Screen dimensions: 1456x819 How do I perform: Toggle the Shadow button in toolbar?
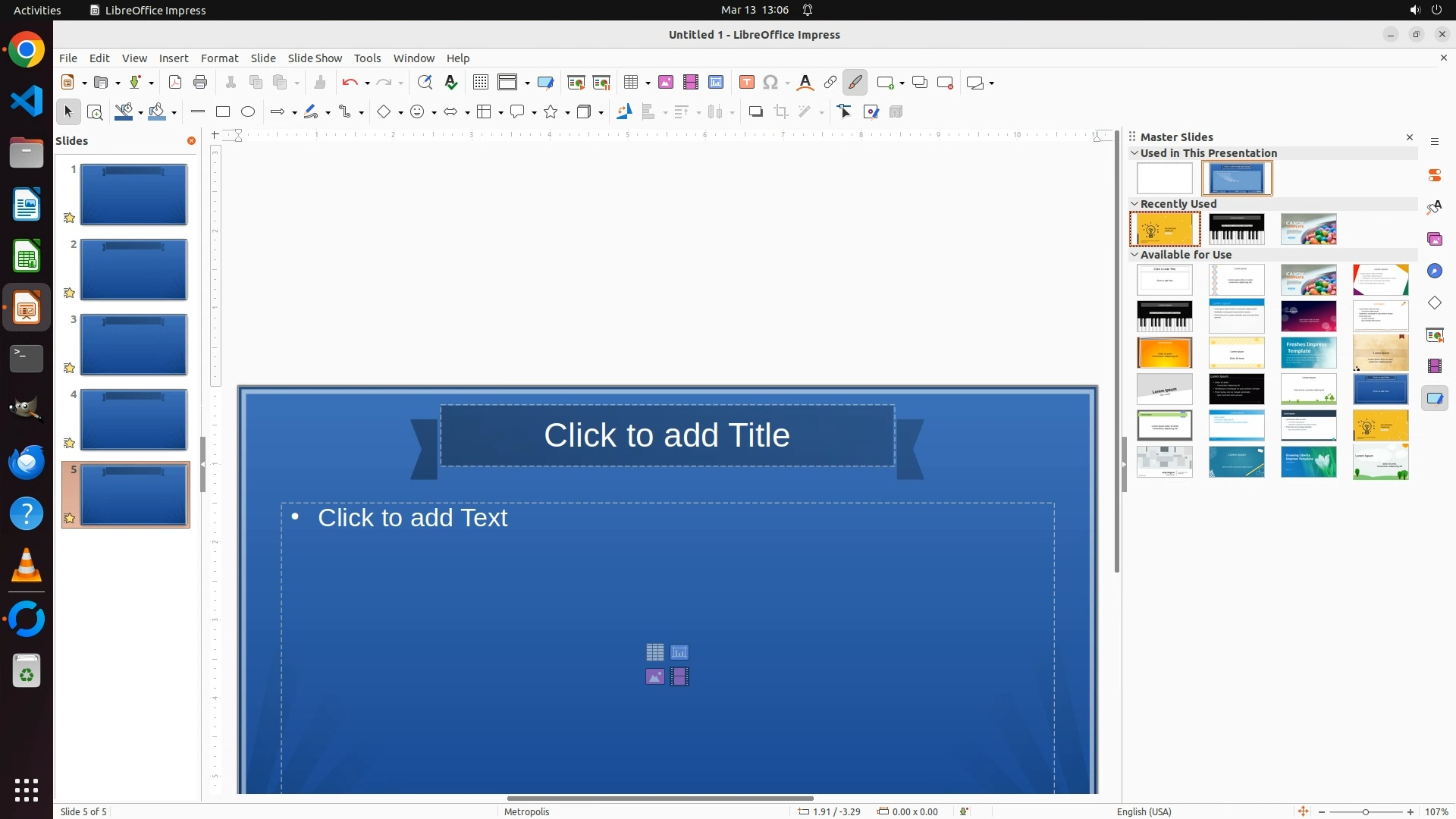click(x=755, y=112)
